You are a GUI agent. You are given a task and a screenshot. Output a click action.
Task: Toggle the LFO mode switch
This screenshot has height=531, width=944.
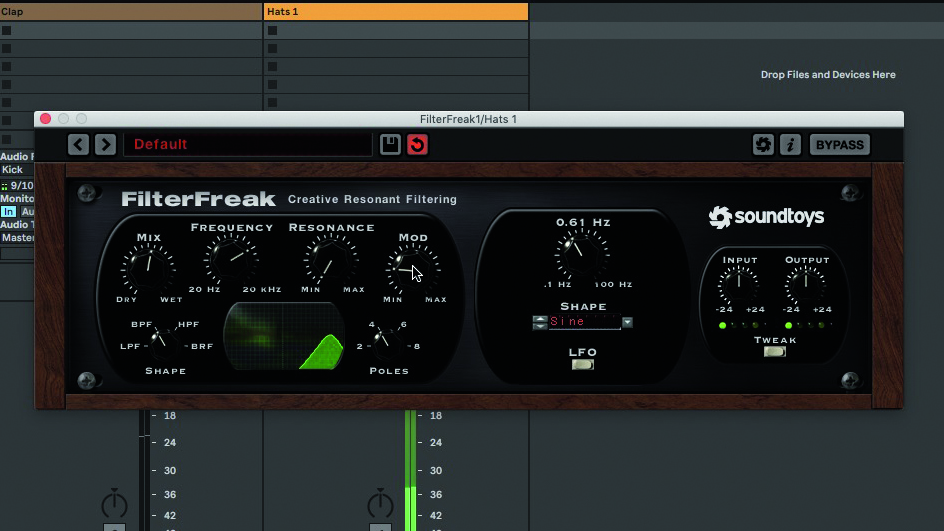(583, 364)
